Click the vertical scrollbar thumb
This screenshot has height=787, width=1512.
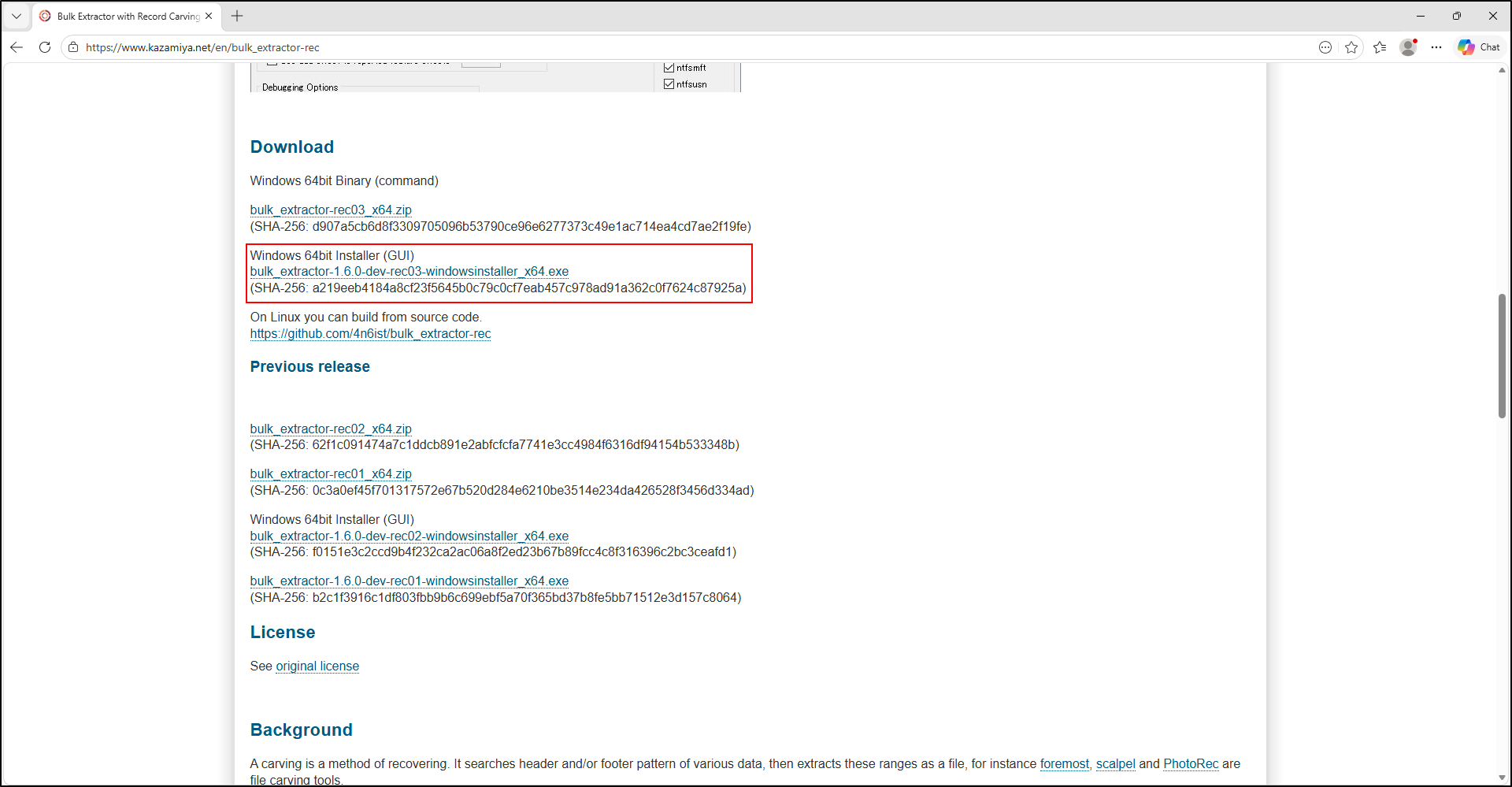pyautogui.click(x=1502, y=356)
